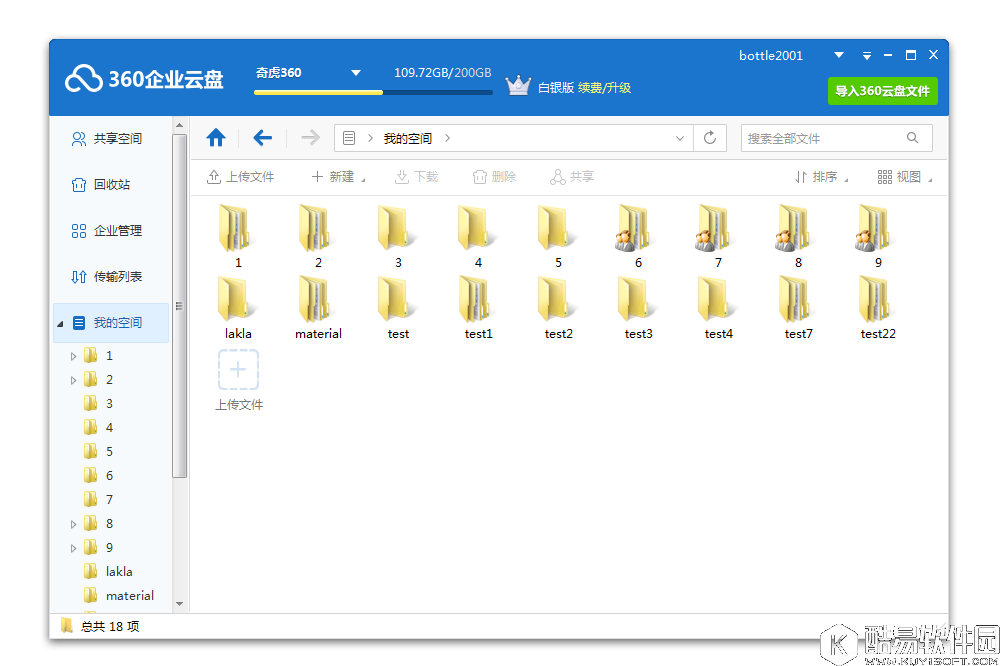Open the breadcrumb path dropdown arrow
This screenshot has height=666, width=1000.
[x=680, y=138]
